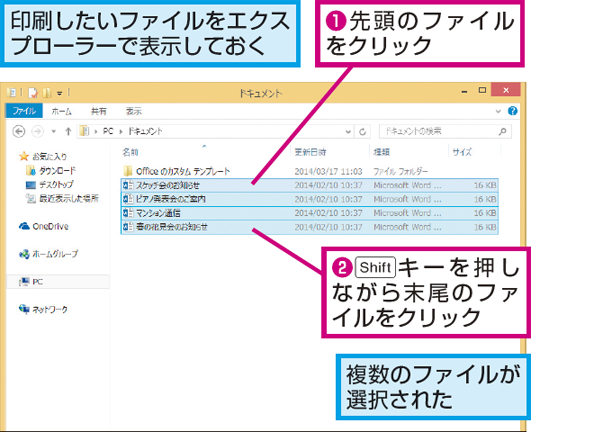
Task: Open ネットワーク in the sidebar
Action: [43, 309]
